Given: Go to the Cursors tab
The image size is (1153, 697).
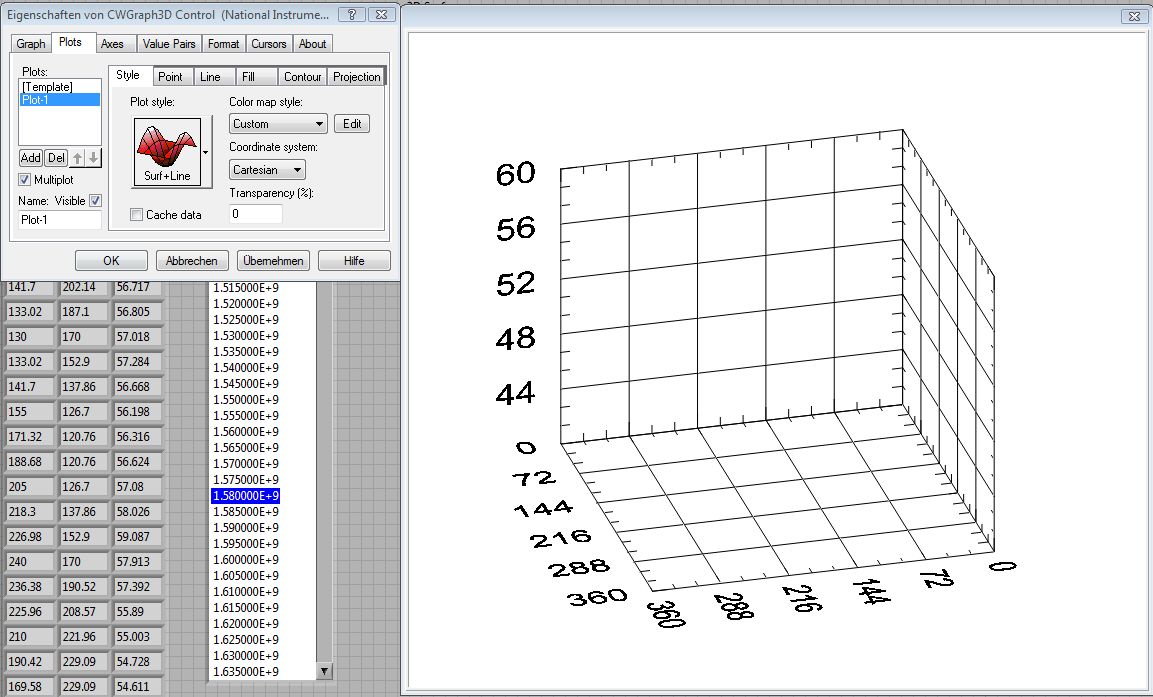Looking at the screenshot, I should tap(268, 44).
